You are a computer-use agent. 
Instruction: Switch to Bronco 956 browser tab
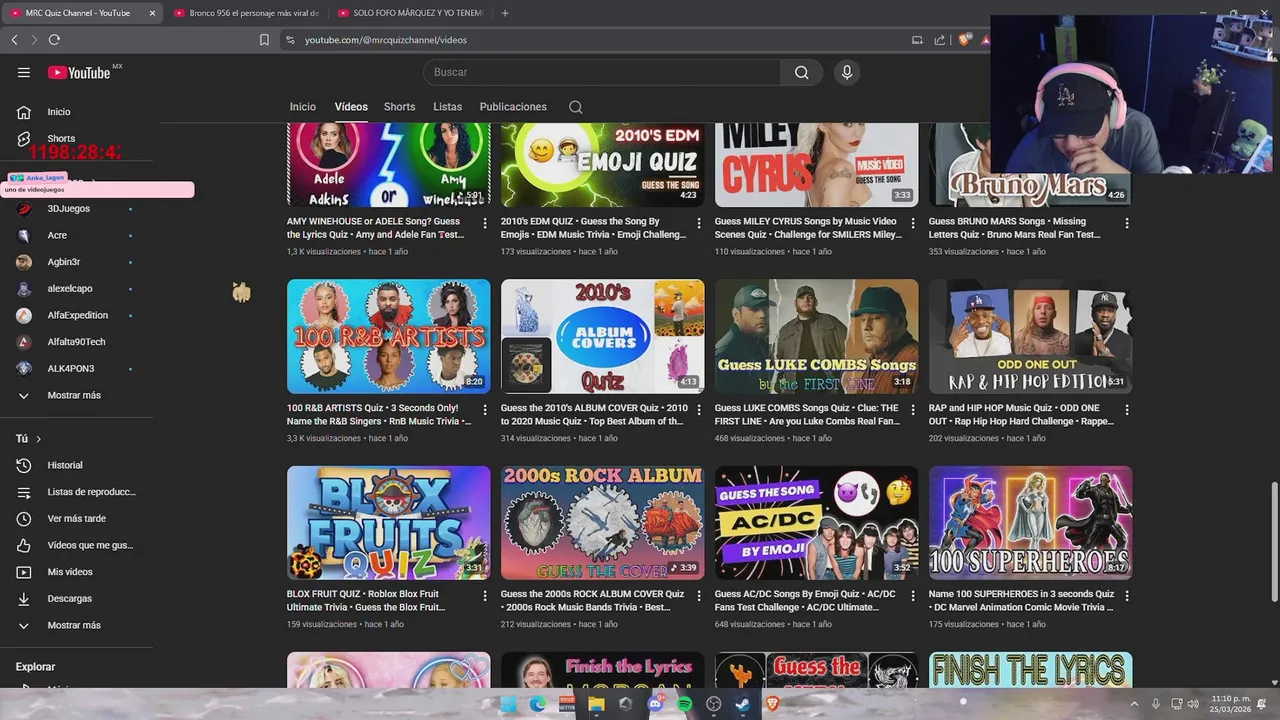point(245,13)
